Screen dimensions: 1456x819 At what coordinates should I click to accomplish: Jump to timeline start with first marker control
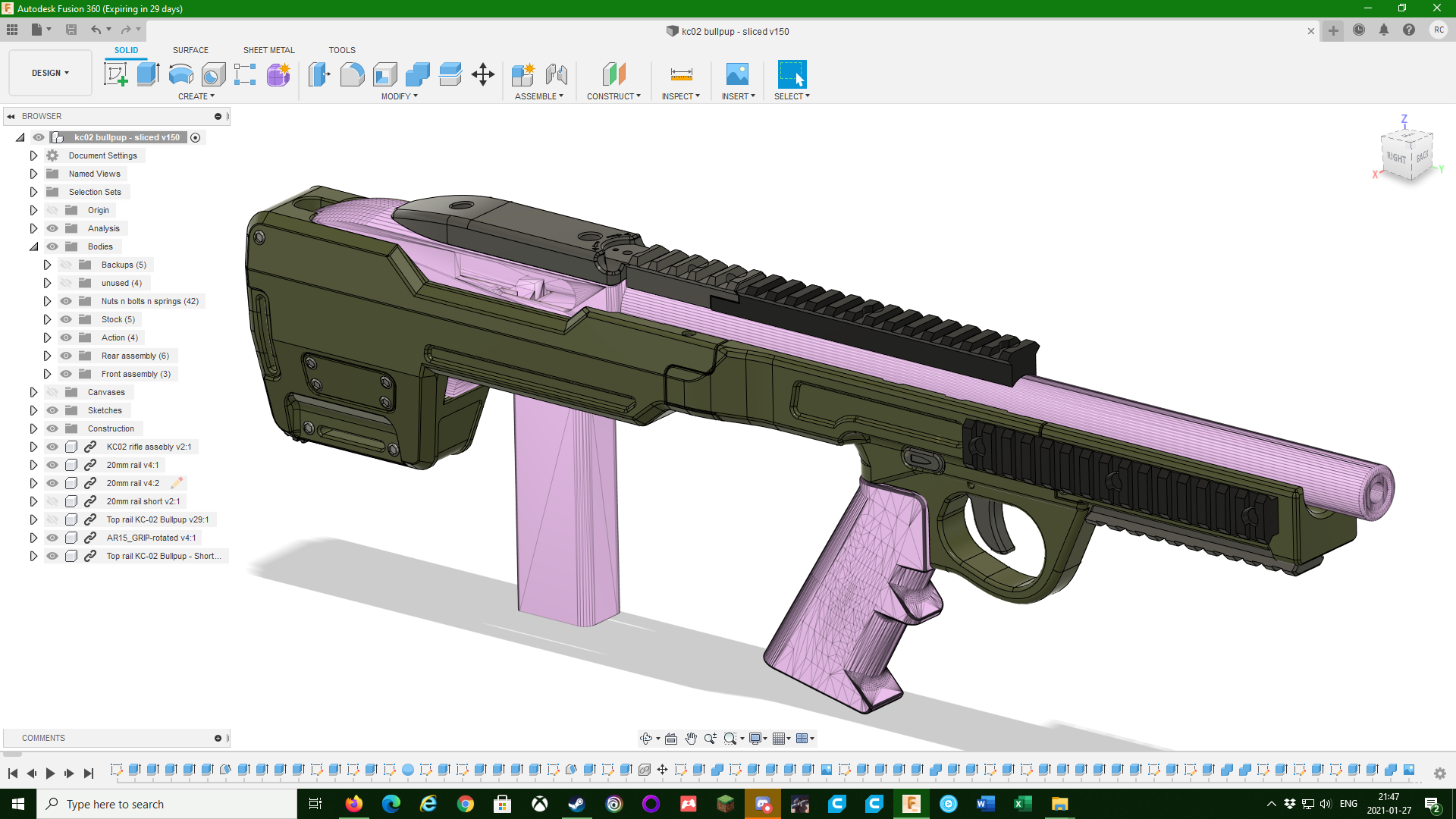(11, 773)
